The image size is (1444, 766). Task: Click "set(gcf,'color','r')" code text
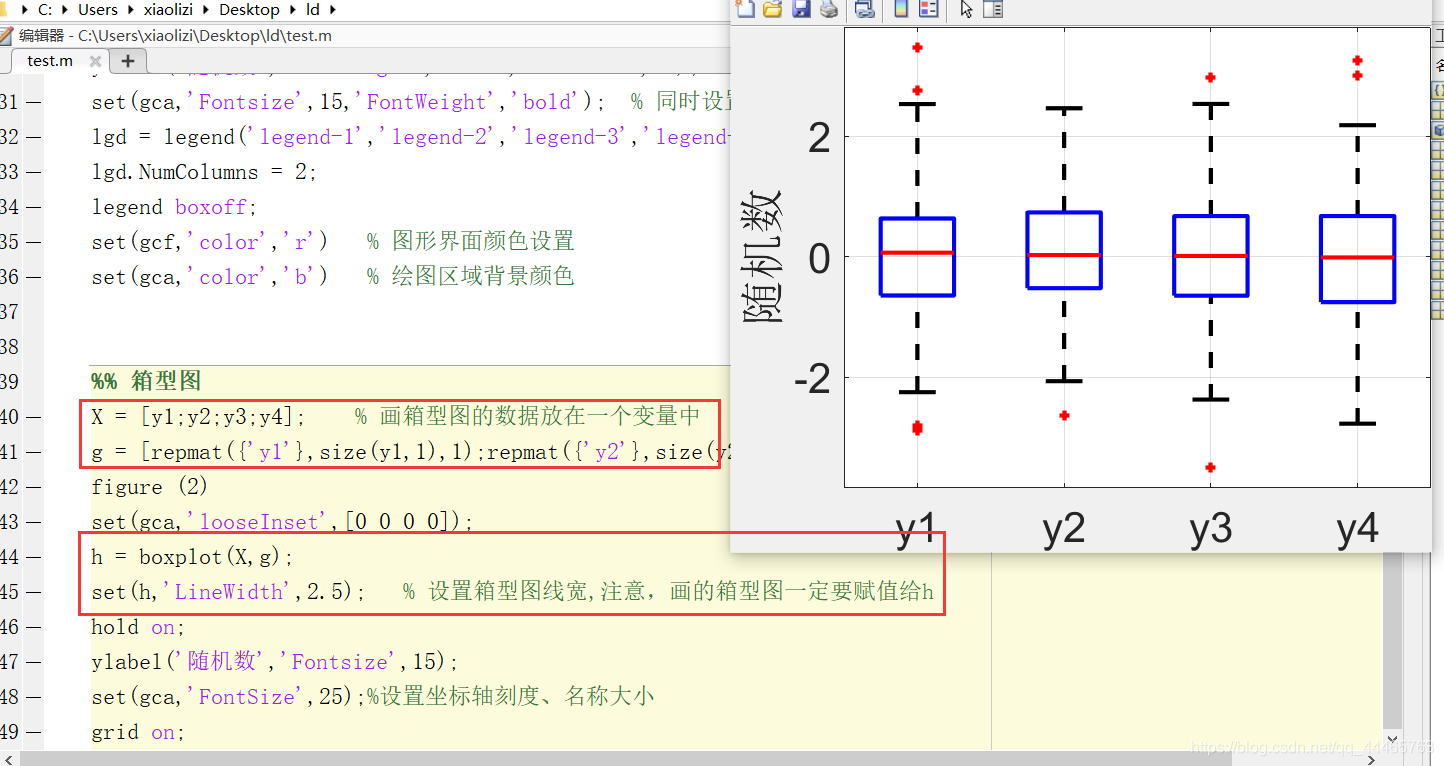(209, 242)
